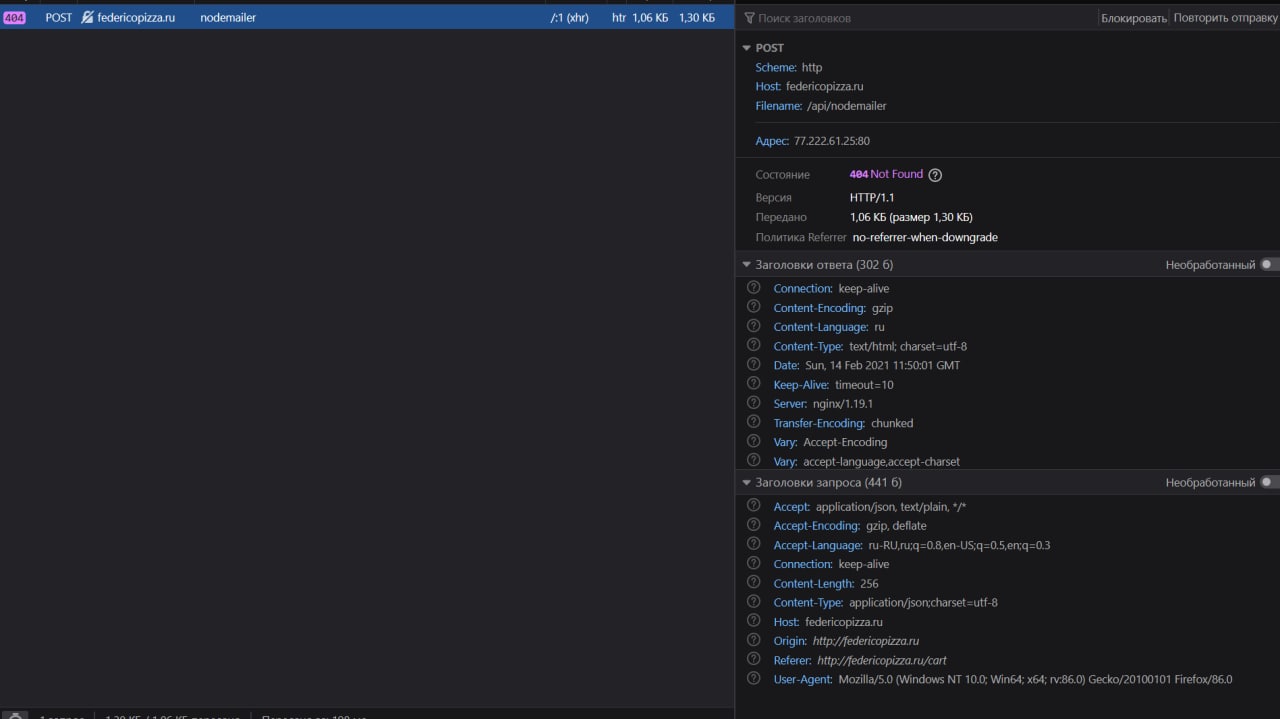
Task: Open help for the Date header
Action: click(754, 365)
